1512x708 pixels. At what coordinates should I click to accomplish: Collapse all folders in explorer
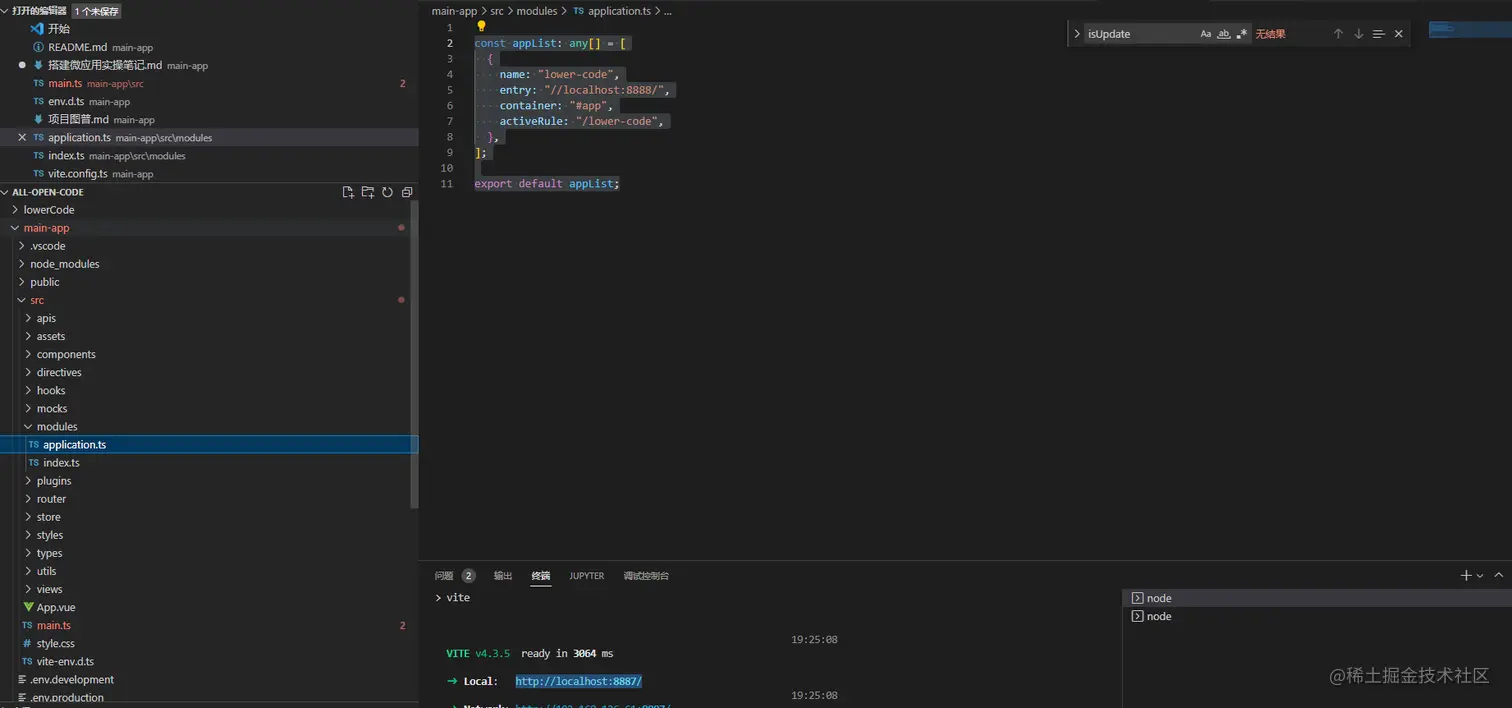point(406,192)
